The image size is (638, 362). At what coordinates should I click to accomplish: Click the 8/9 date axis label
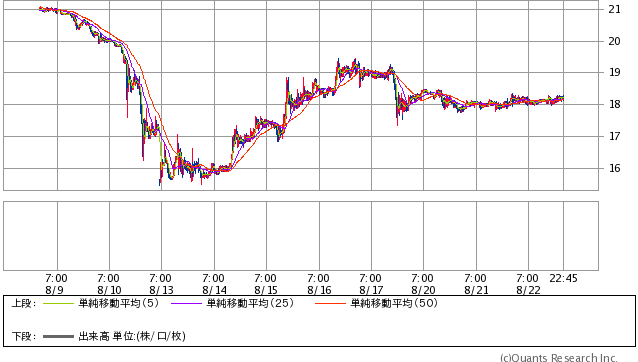coord(54,290)
